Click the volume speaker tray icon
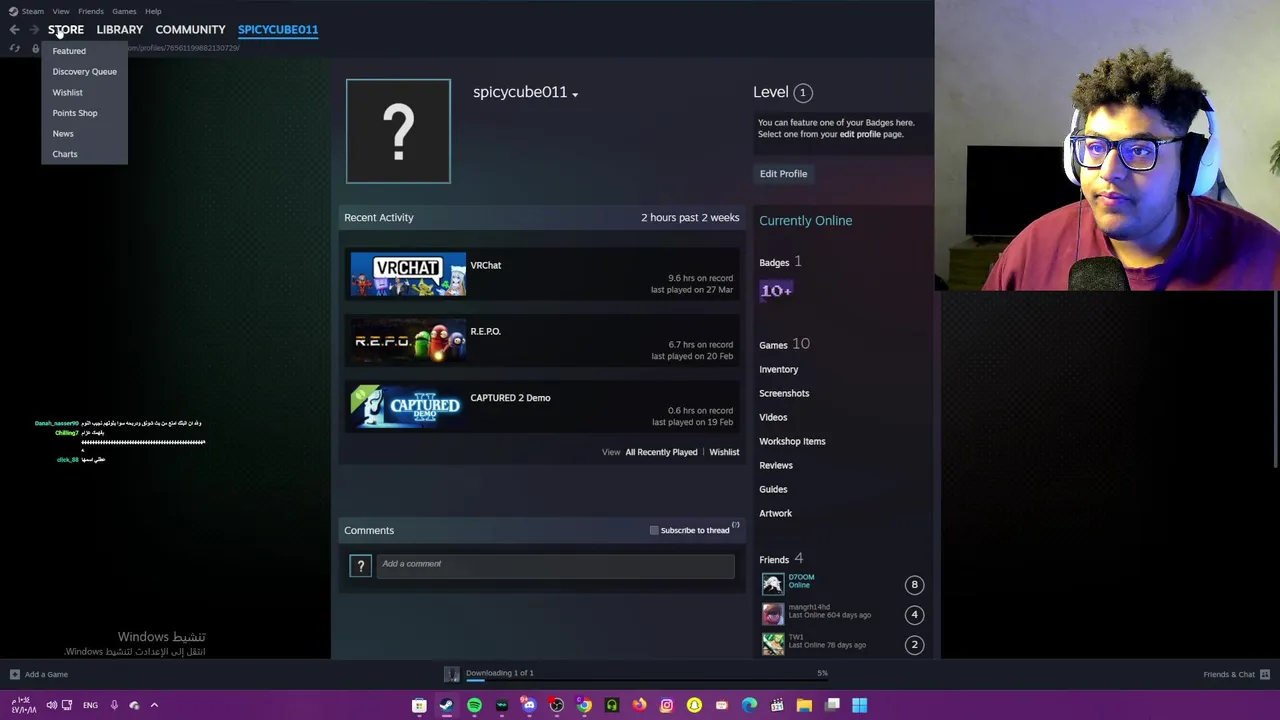Screen dimensions: 1280x720 (x=51, y=705)
